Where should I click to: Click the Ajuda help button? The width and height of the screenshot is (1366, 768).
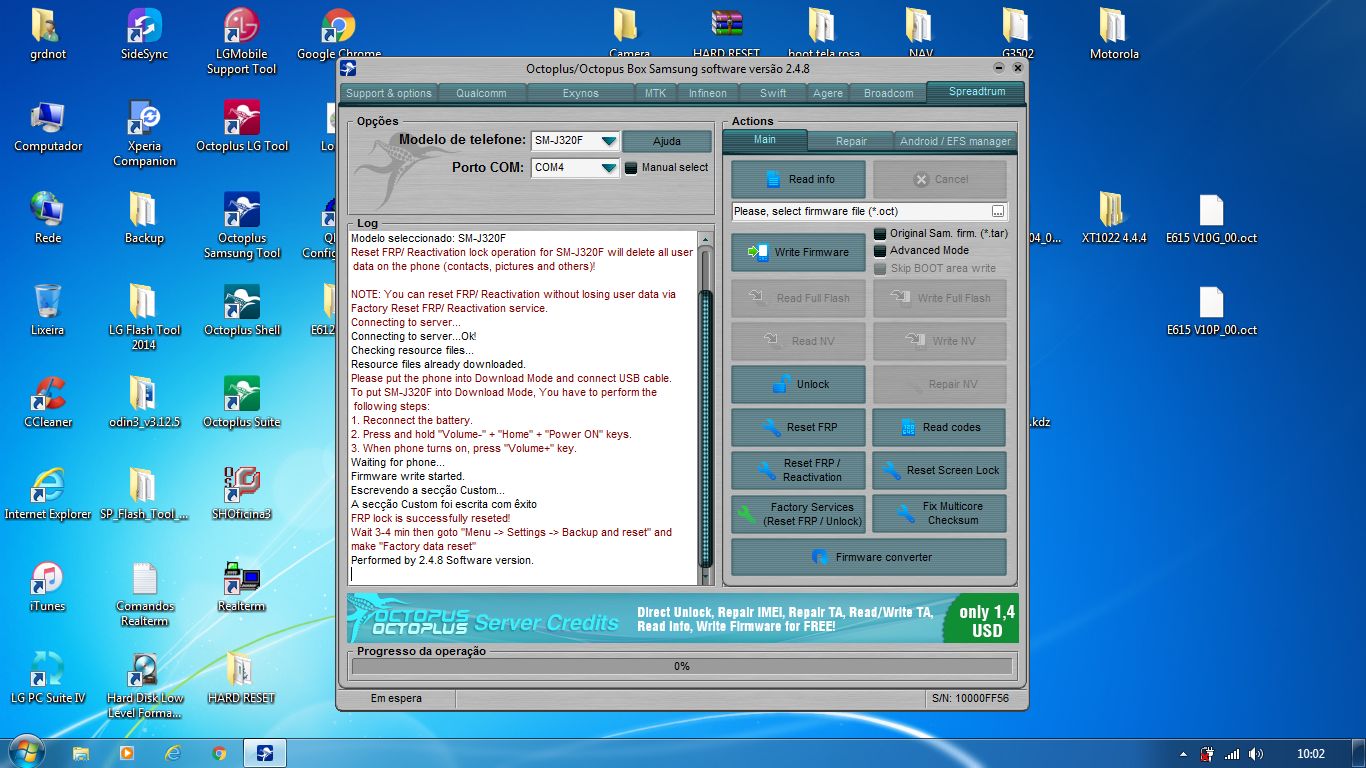pos(667,141)
